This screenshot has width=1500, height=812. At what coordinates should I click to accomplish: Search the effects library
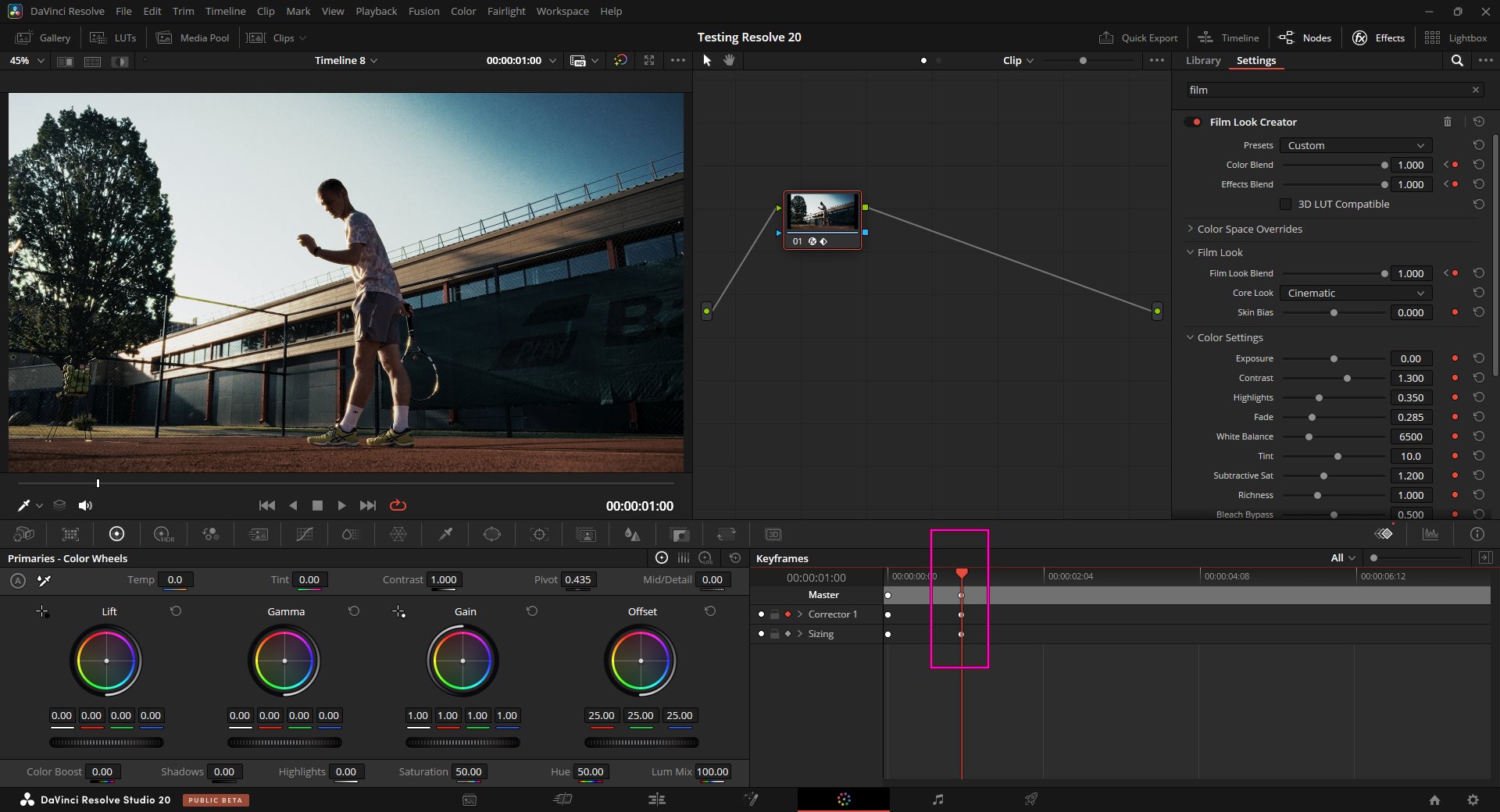pos(1457,60)
